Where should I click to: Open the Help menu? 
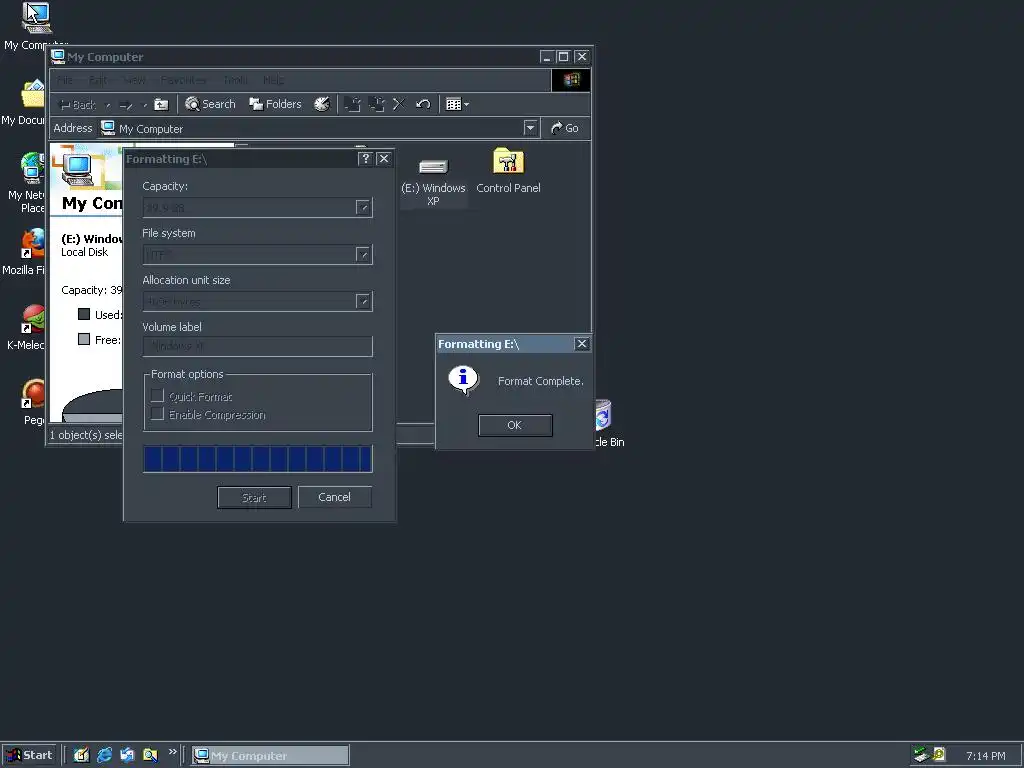[x=273, y=80]
